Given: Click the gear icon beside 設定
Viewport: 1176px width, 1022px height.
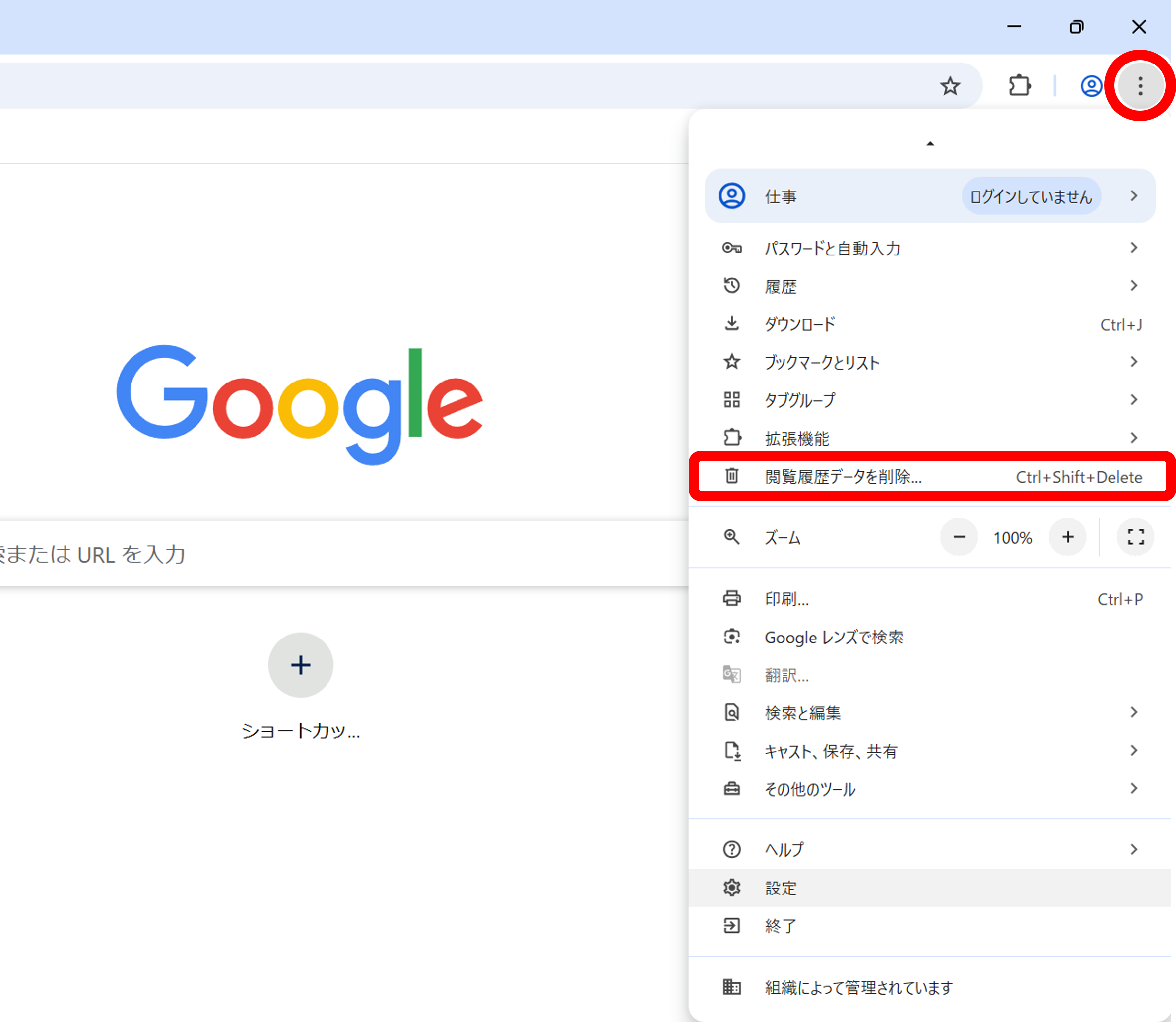Looking at the screenshot, I should click(732, 888).
